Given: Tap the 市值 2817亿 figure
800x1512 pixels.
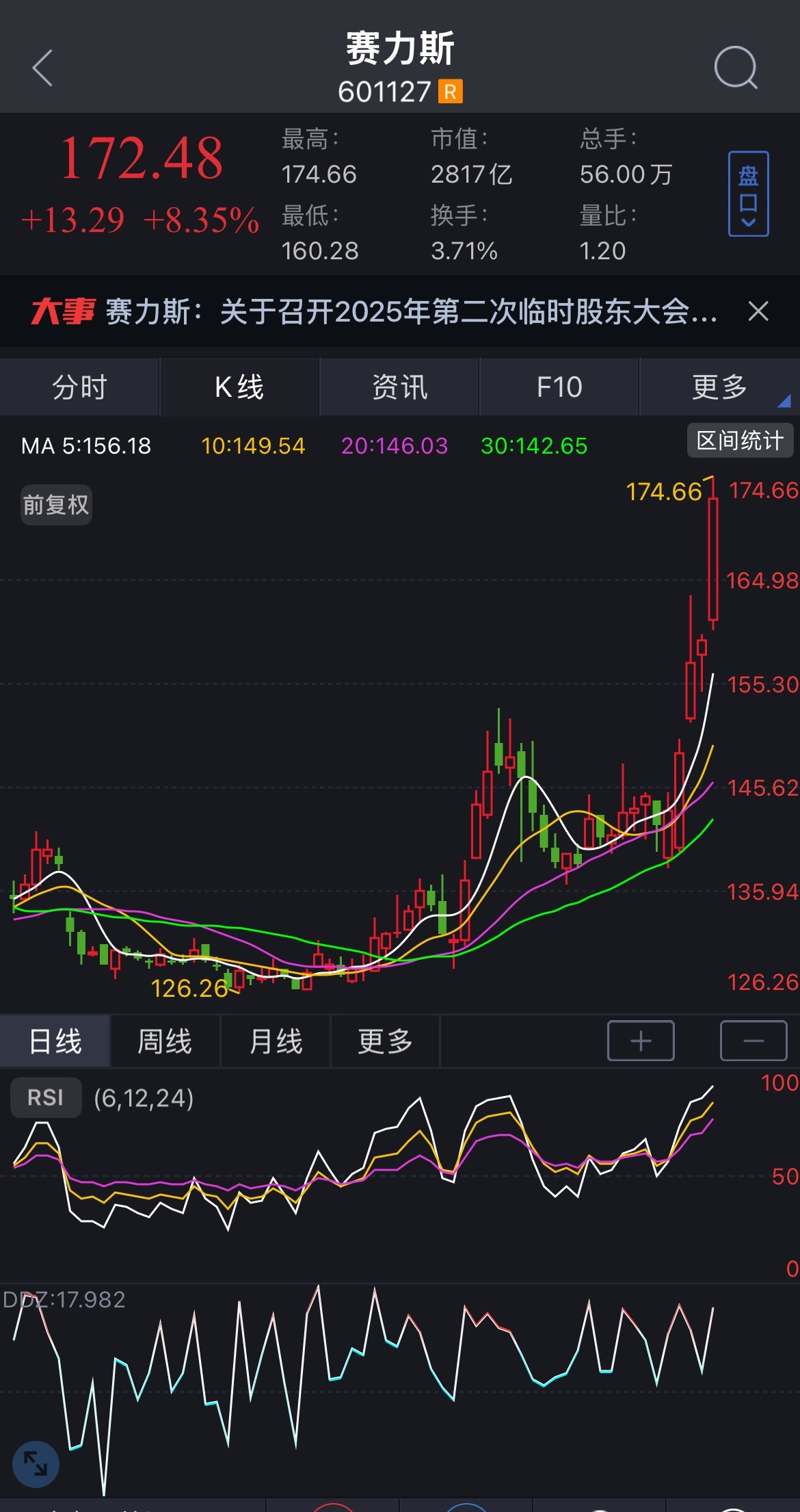Looking at the screenshot, I should [471, 174].
